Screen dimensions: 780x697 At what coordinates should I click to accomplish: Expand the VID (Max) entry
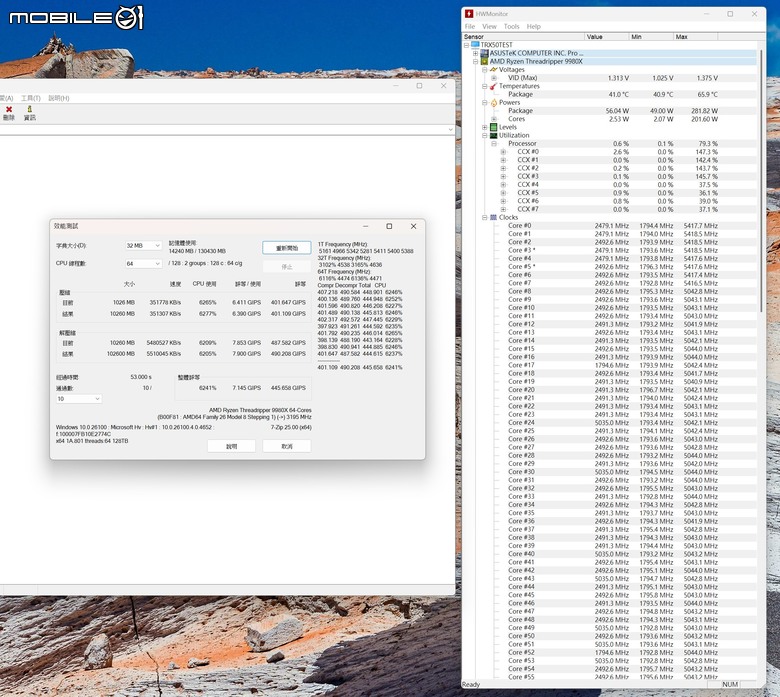[494, 78]
